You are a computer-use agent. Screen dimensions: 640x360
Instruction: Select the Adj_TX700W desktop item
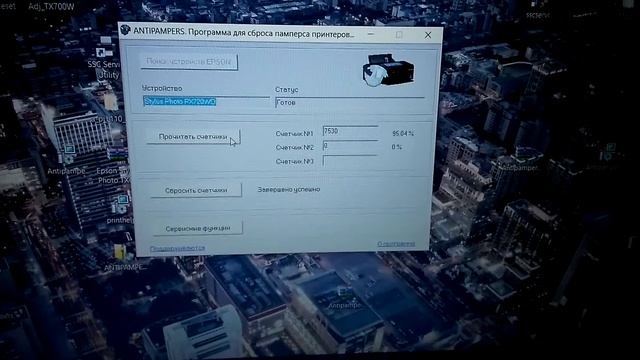[x=51, y=7]
